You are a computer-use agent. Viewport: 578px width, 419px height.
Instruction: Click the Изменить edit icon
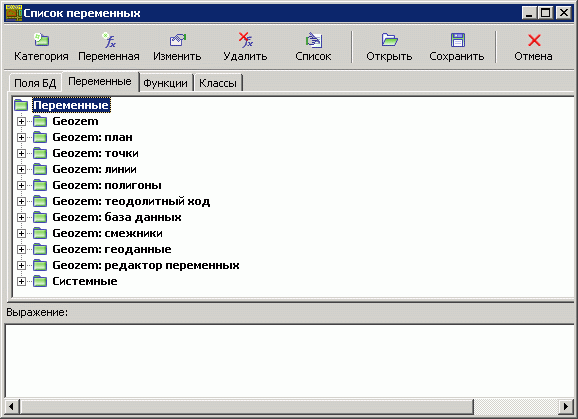pos(177,40)
